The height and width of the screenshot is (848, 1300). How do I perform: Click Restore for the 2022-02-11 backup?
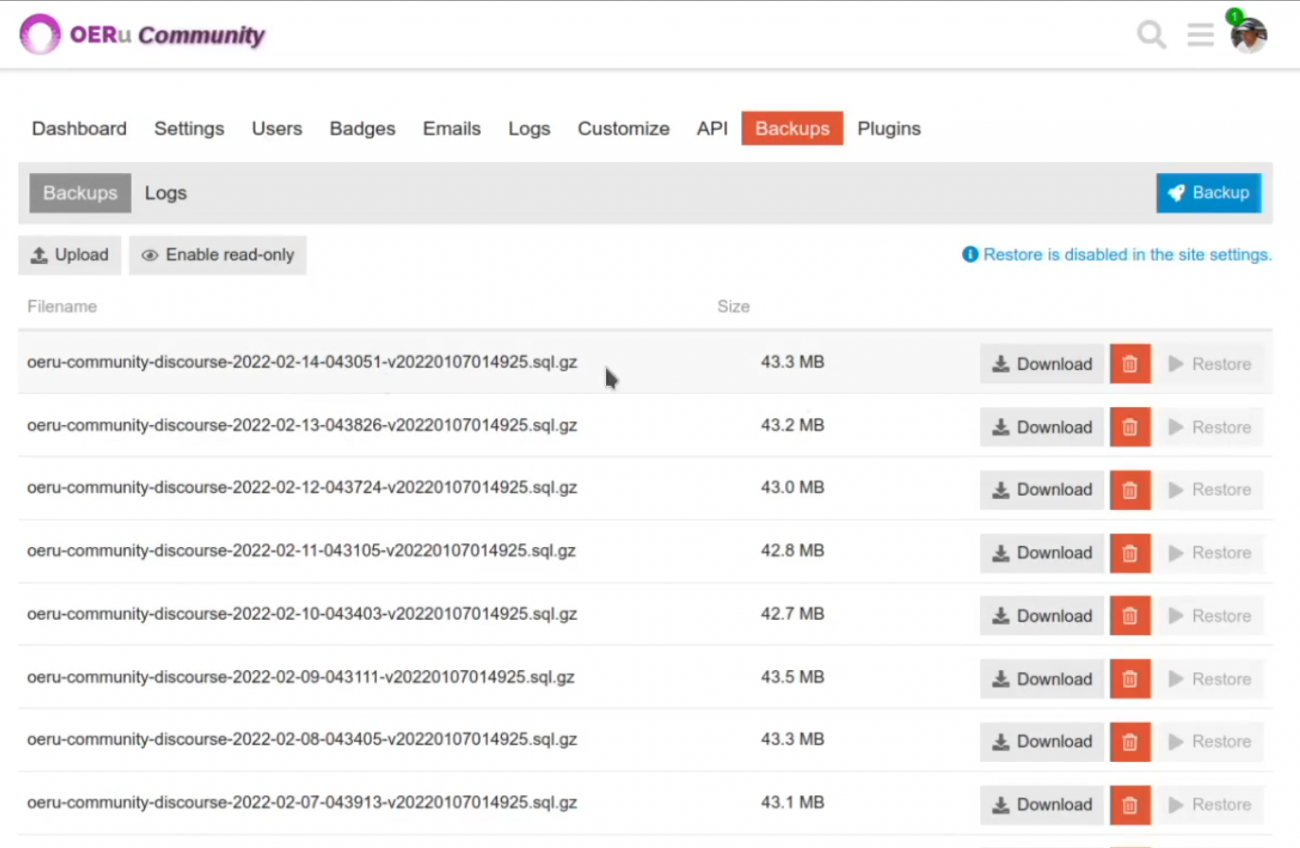click(x=1210, y=553)
